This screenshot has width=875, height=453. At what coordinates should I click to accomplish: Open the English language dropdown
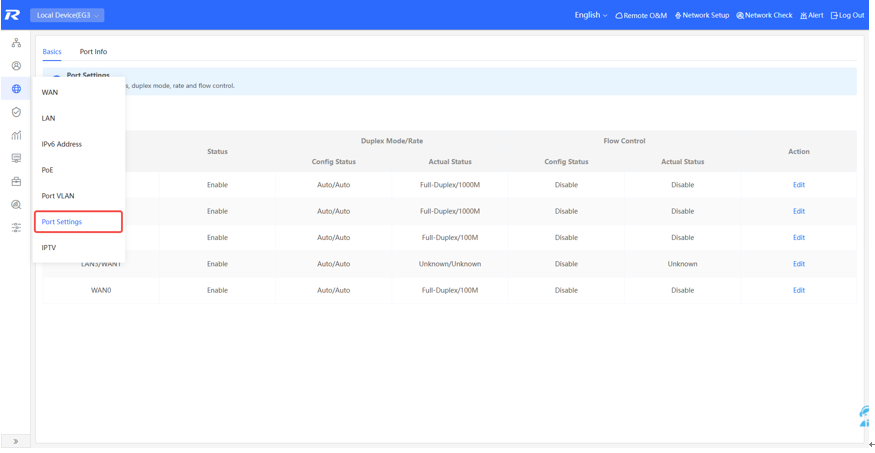(x=591, y=15)
